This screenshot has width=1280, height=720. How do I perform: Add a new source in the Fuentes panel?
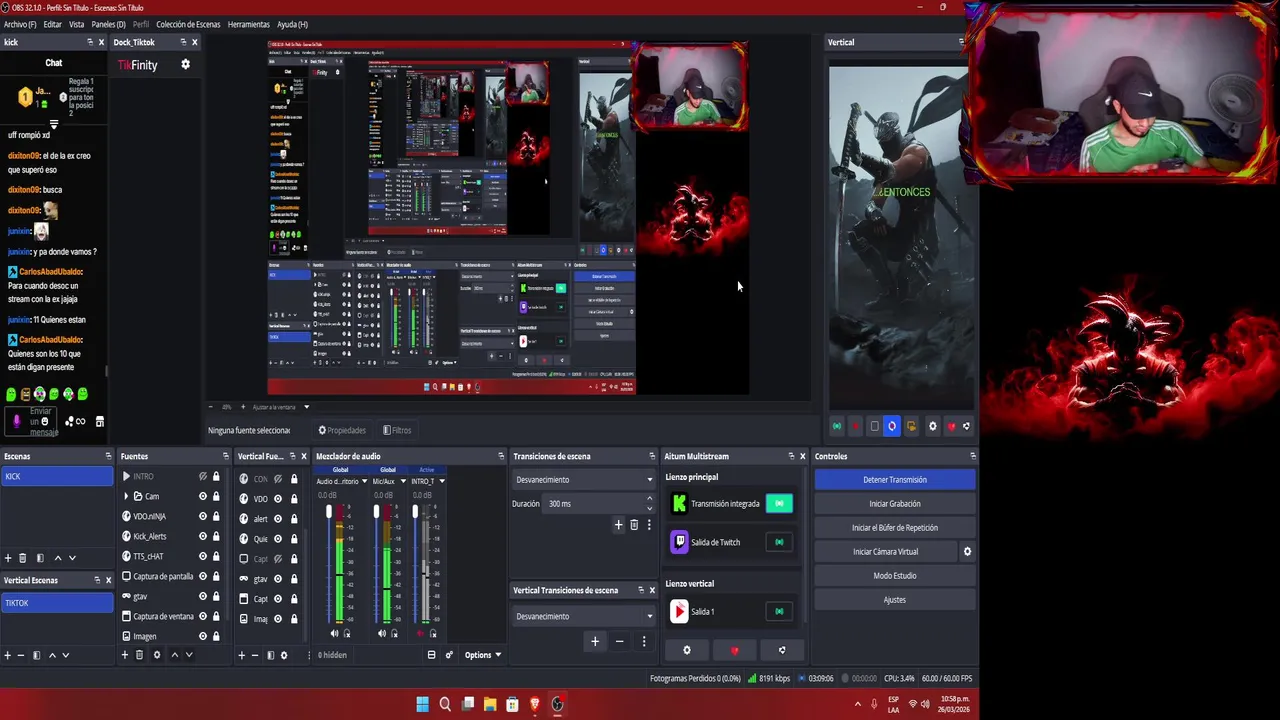click(x=125, y=655)
